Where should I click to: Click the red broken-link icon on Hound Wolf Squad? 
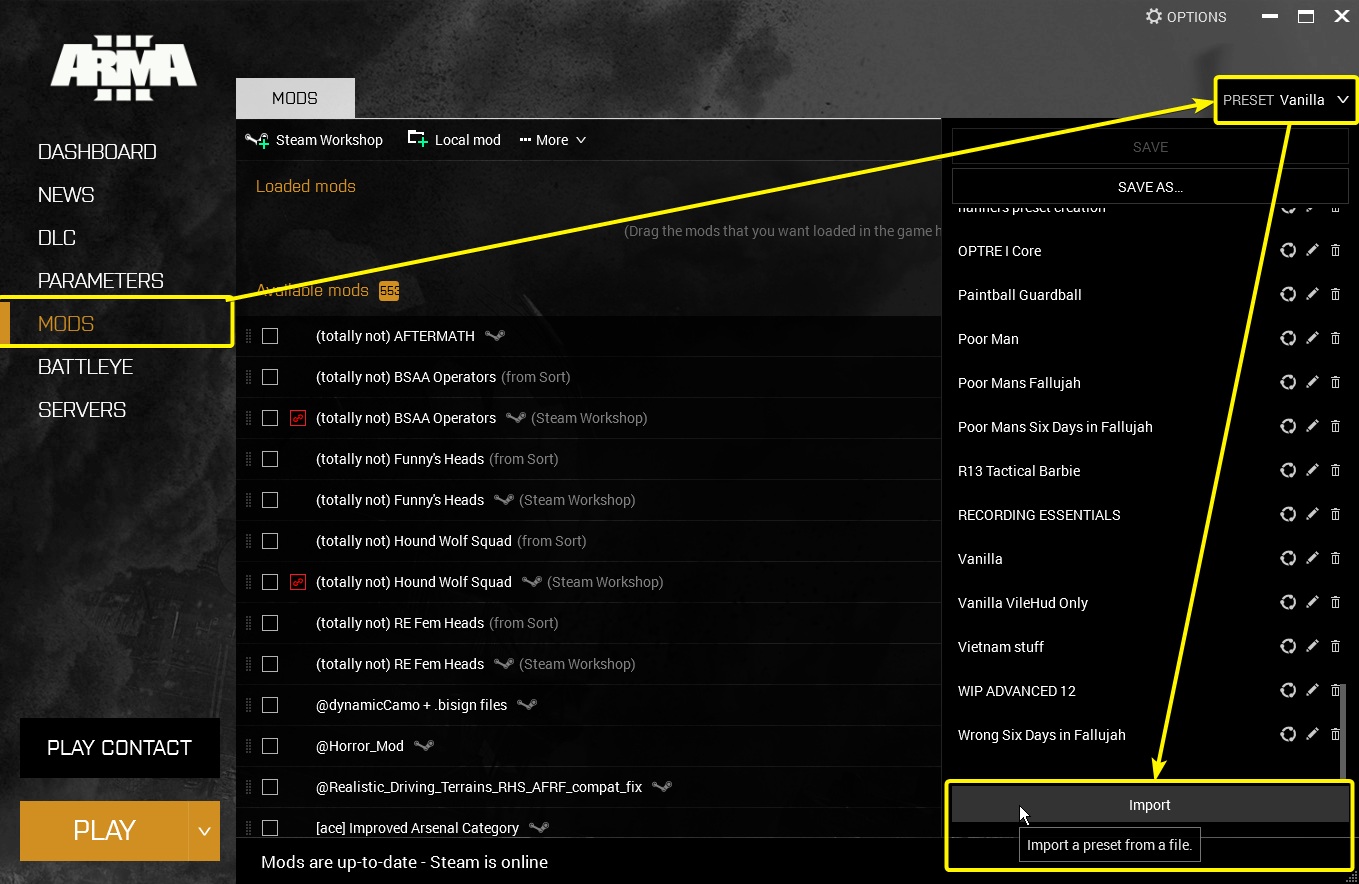pos(297,582)
